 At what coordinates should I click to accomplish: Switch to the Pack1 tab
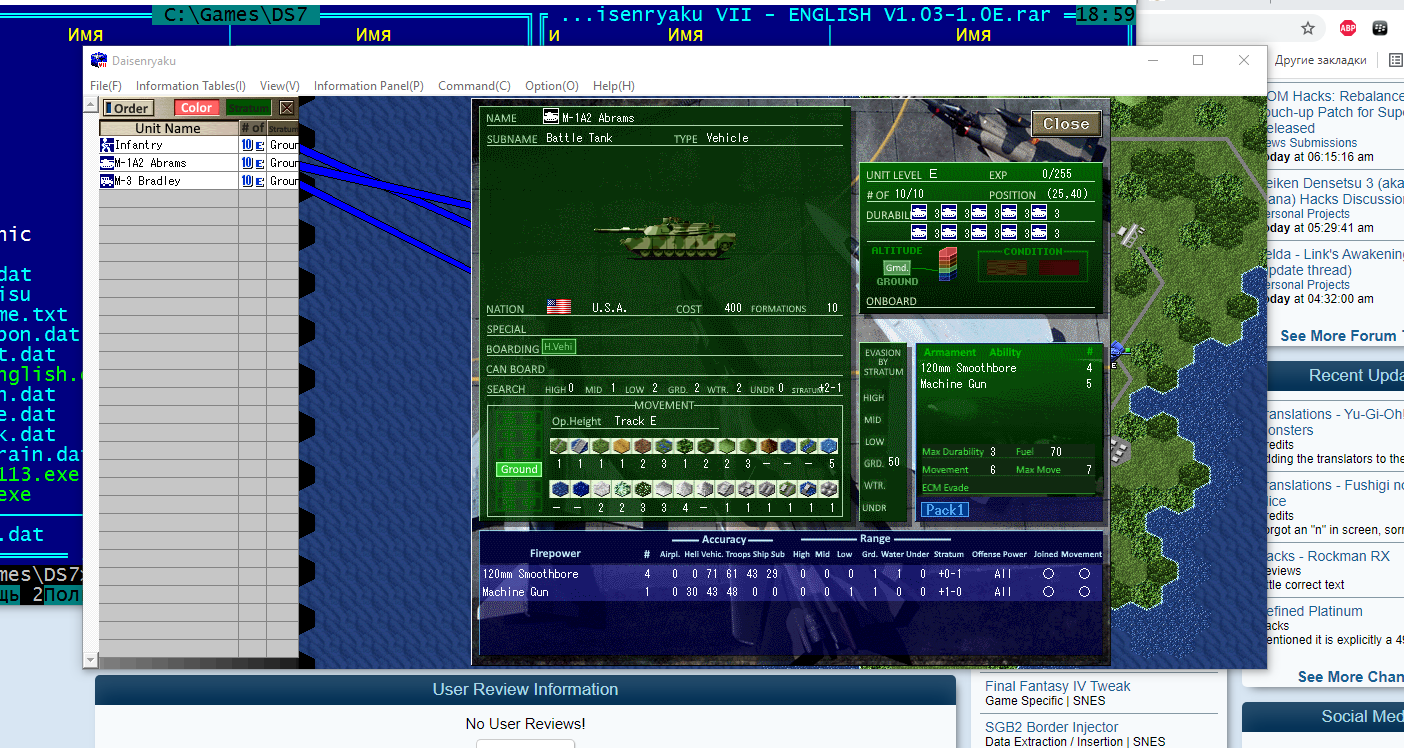click(x=944, y=510)
